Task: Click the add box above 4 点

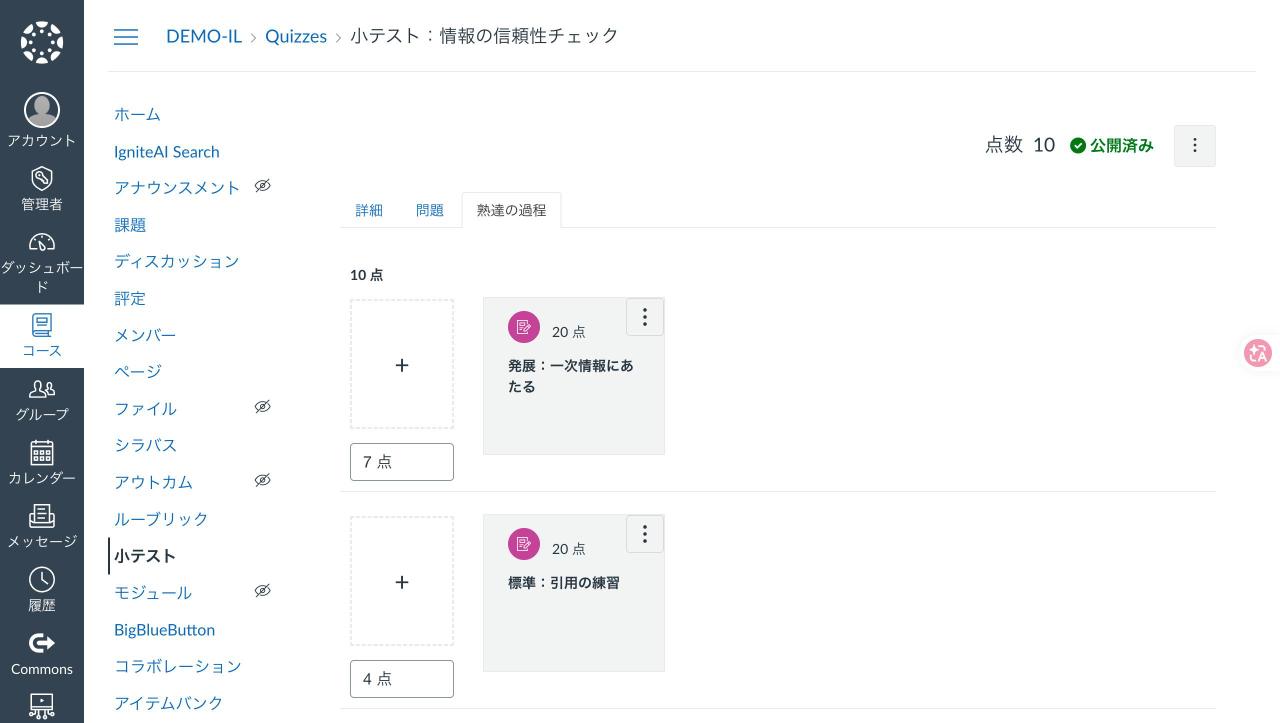Action: [x=402, y=581]
